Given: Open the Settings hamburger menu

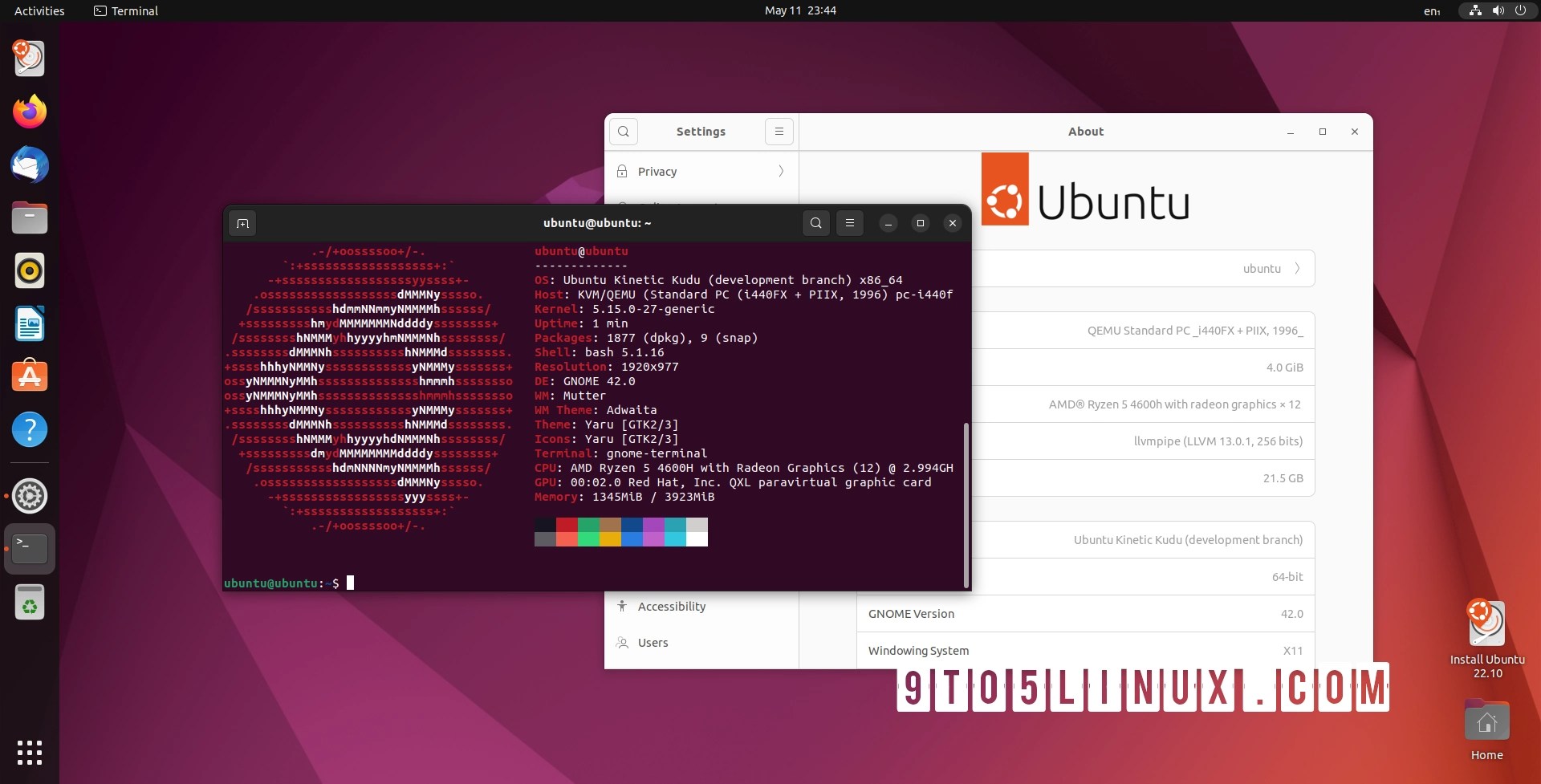Looking at the screenshot, I should [x=779, y=131].
